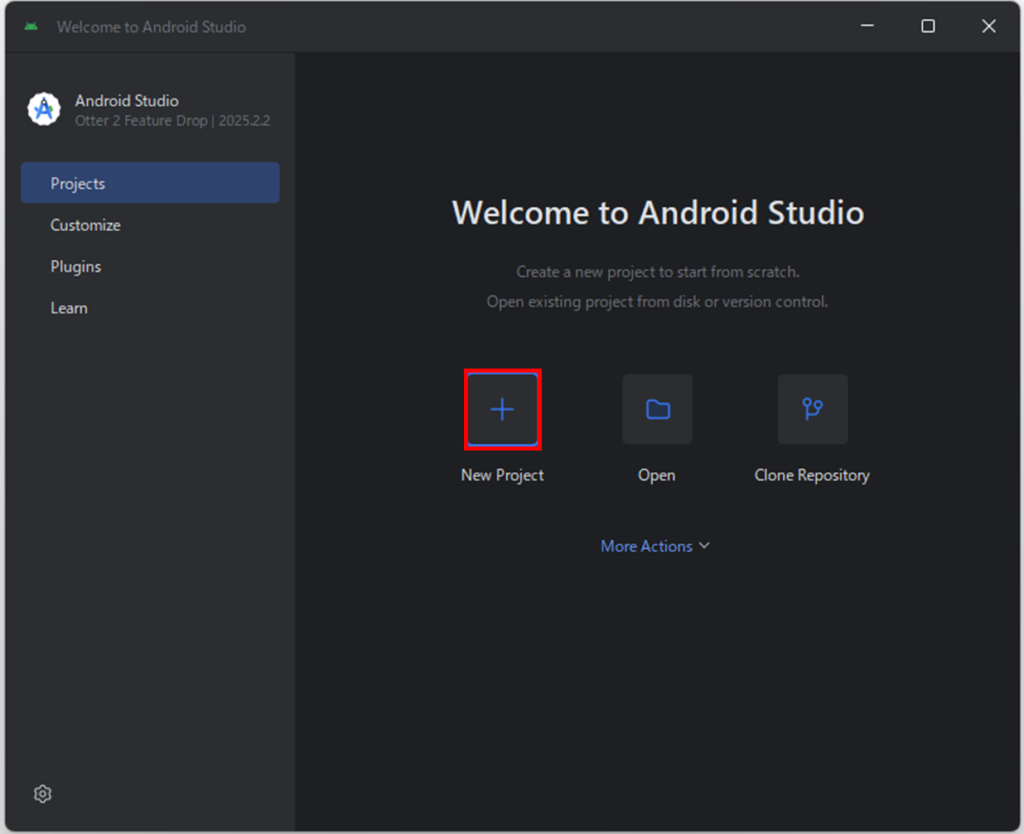Viewport: 1024px width, 834px height.
Task: Click the Clone Repository branch icon
Action: click(812, 409)
